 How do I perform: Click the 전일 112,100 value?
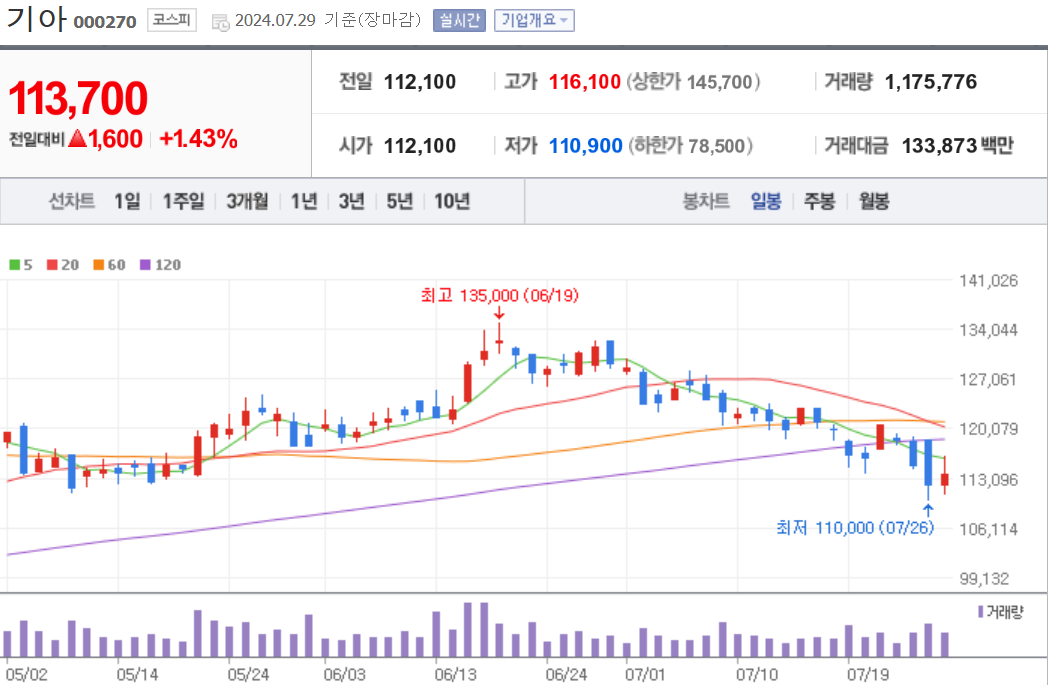point(420,82)
